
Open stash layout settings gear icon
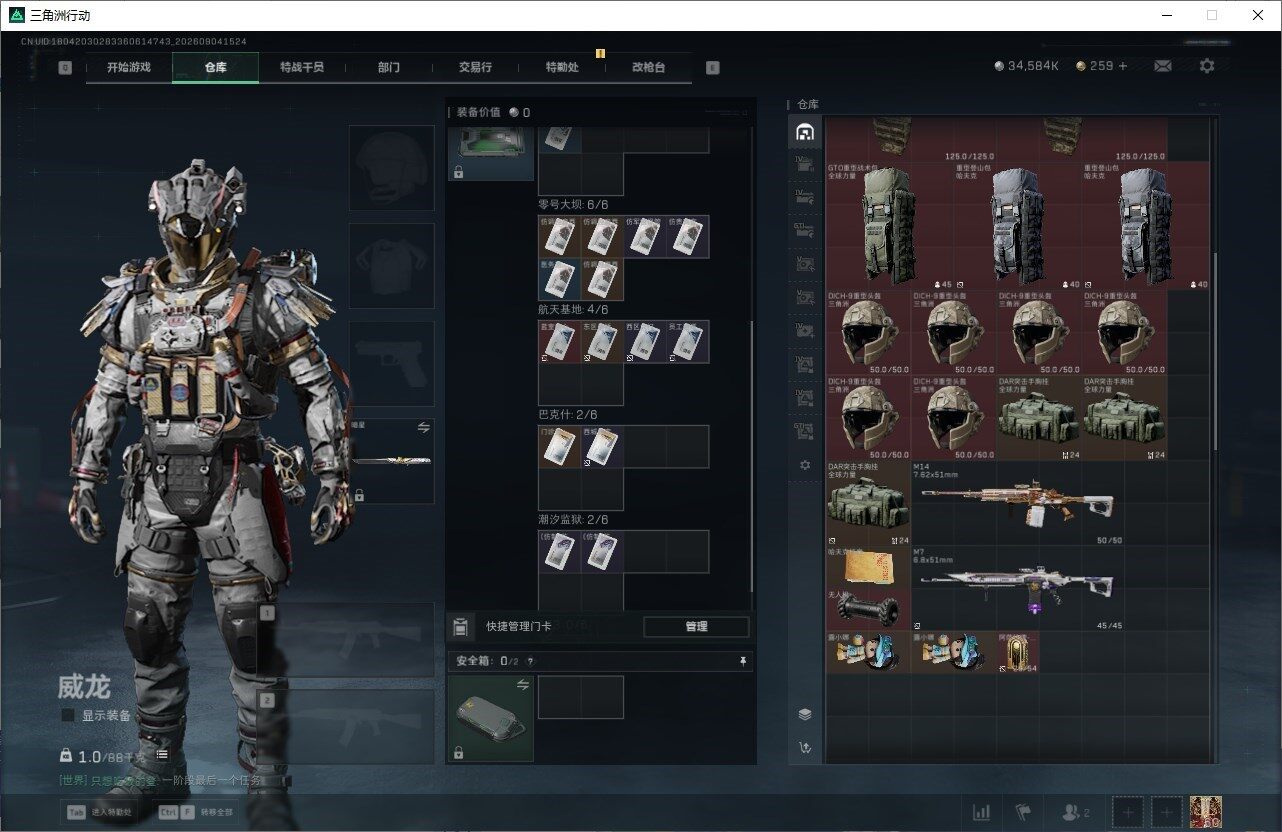coord(804,465)
